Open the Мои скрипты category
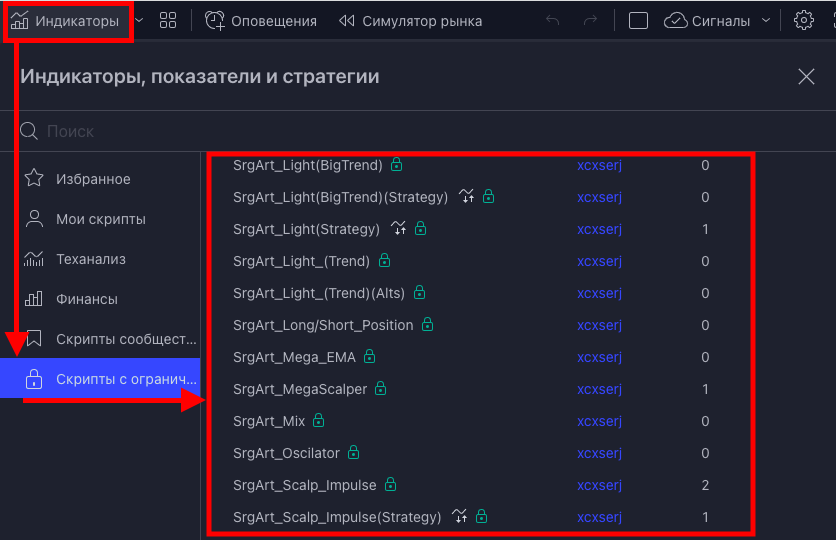836x540 pixels. [100, 219]
